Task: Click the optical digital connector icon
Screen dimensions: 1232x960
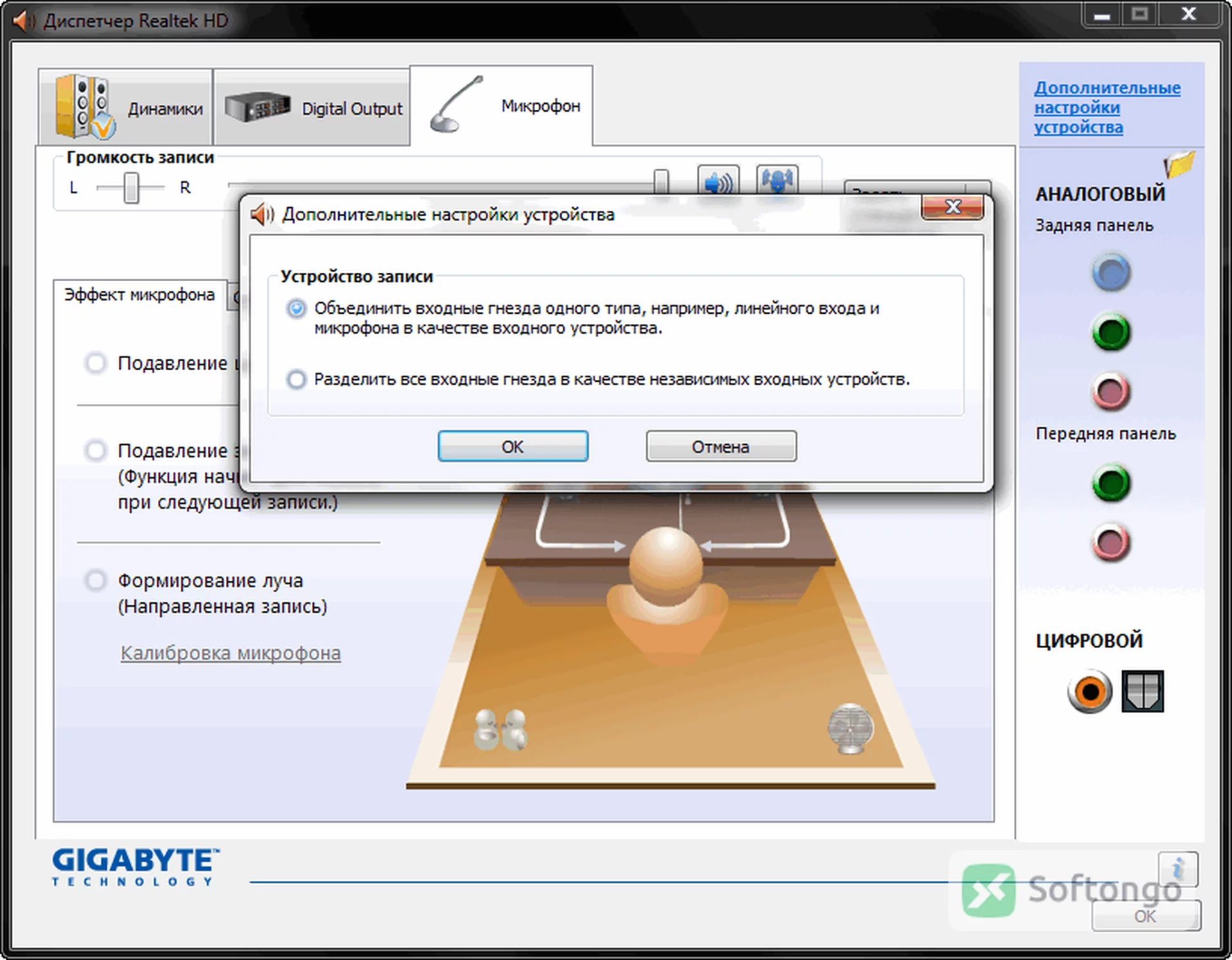Action: pyautogui.click(x=1143, y=691)
